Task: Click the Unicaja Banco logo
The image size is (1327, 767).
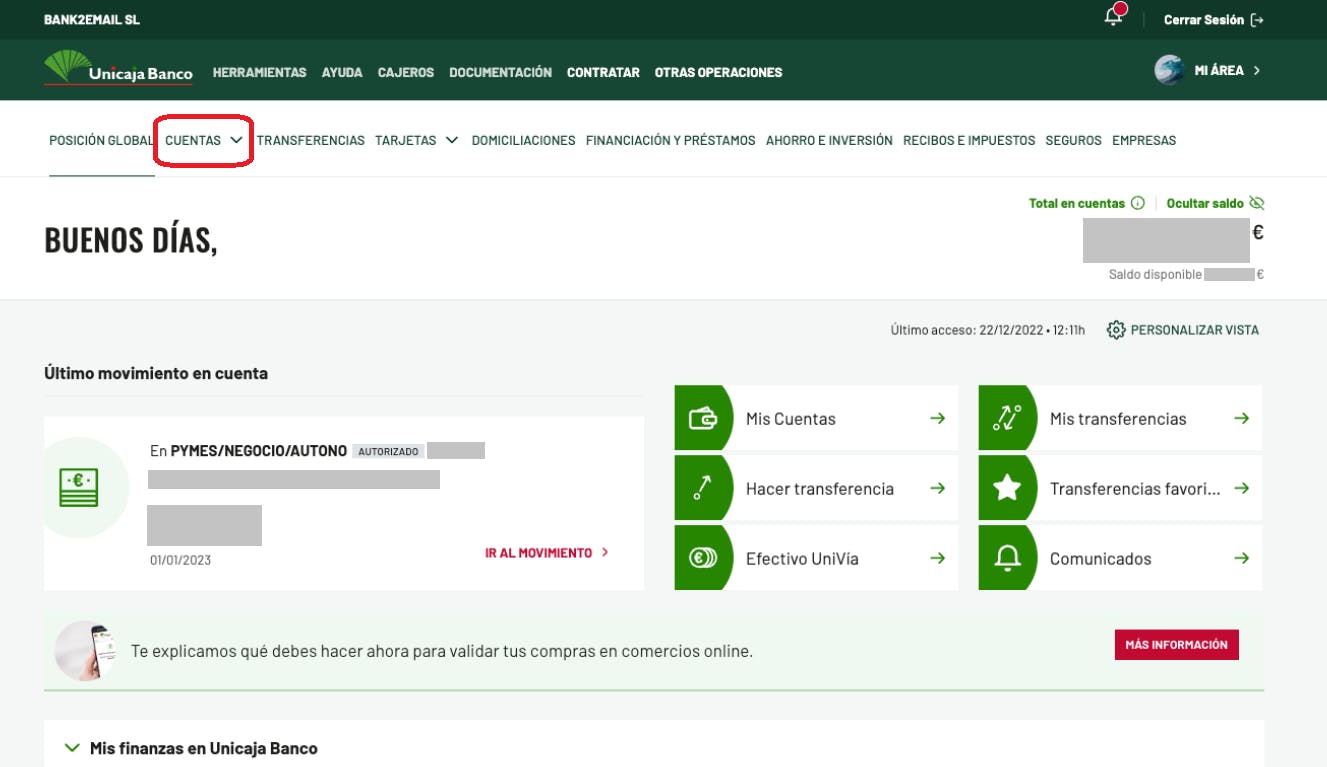Action: pos(118,69)
